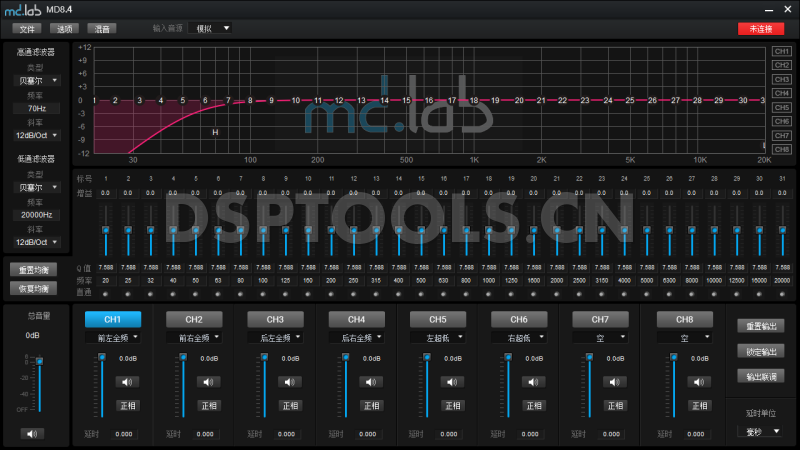Open CH1 output type dropdown 前左全频
The width and height of the screenshot is (800, 450).
[x=113, y=338]
